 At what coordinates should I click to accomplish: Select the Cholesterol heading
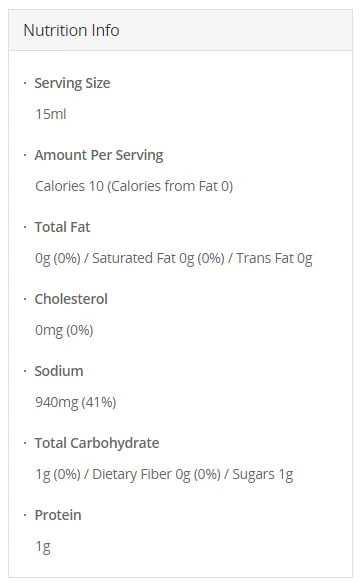tap(71, 299)
